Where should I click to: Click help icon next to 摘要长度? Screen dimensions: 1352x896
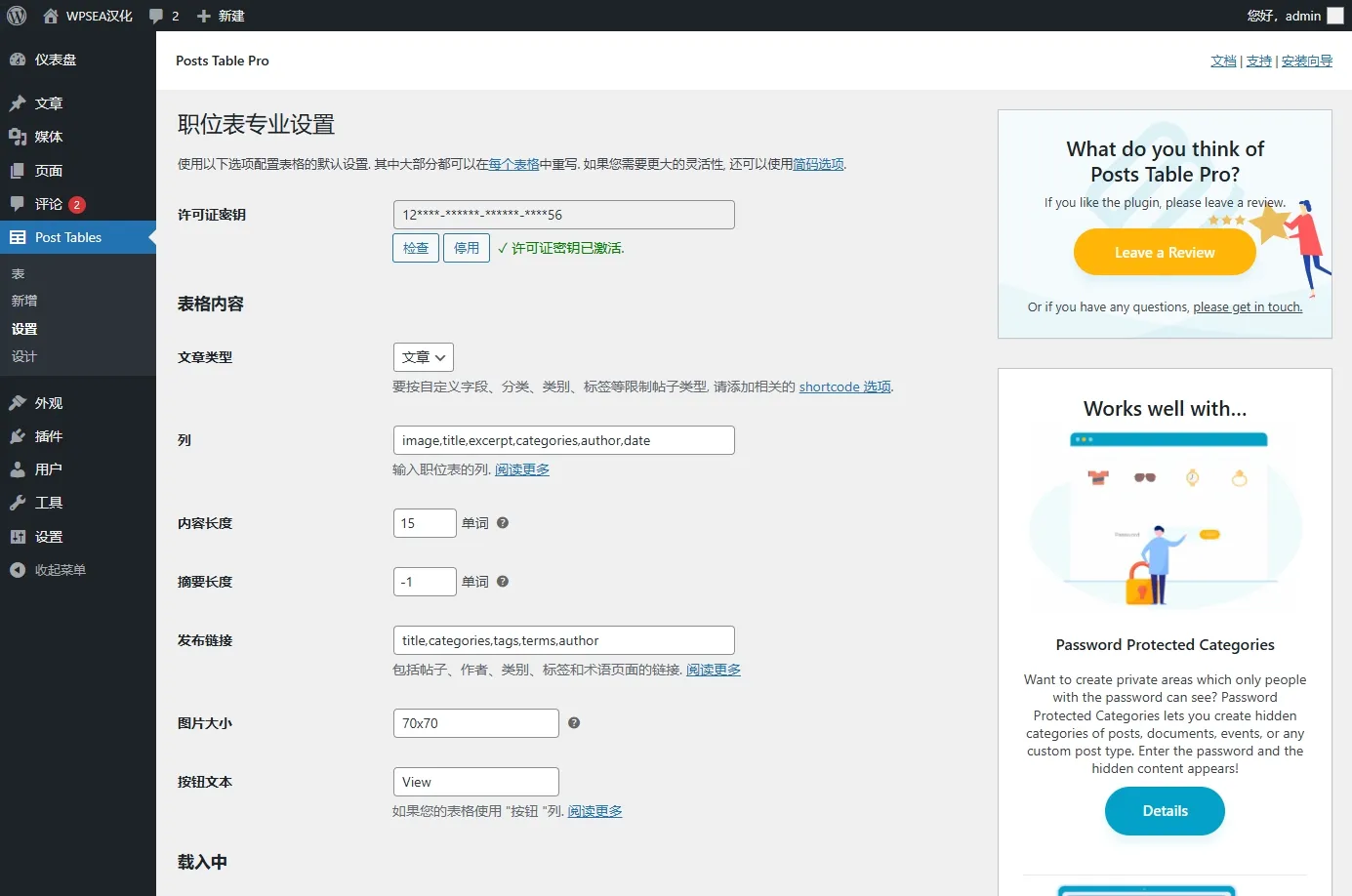tap(503, 582)
